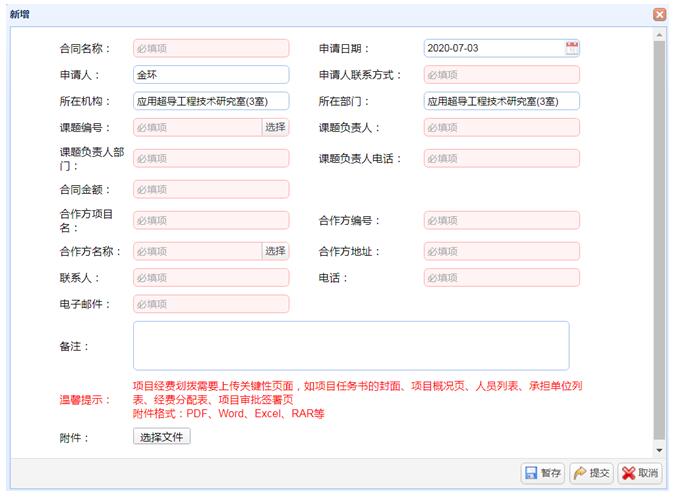This screenshot has height=502, width=697.
Task: Focus the 申请人联系方式 input field
Action: 502,74
